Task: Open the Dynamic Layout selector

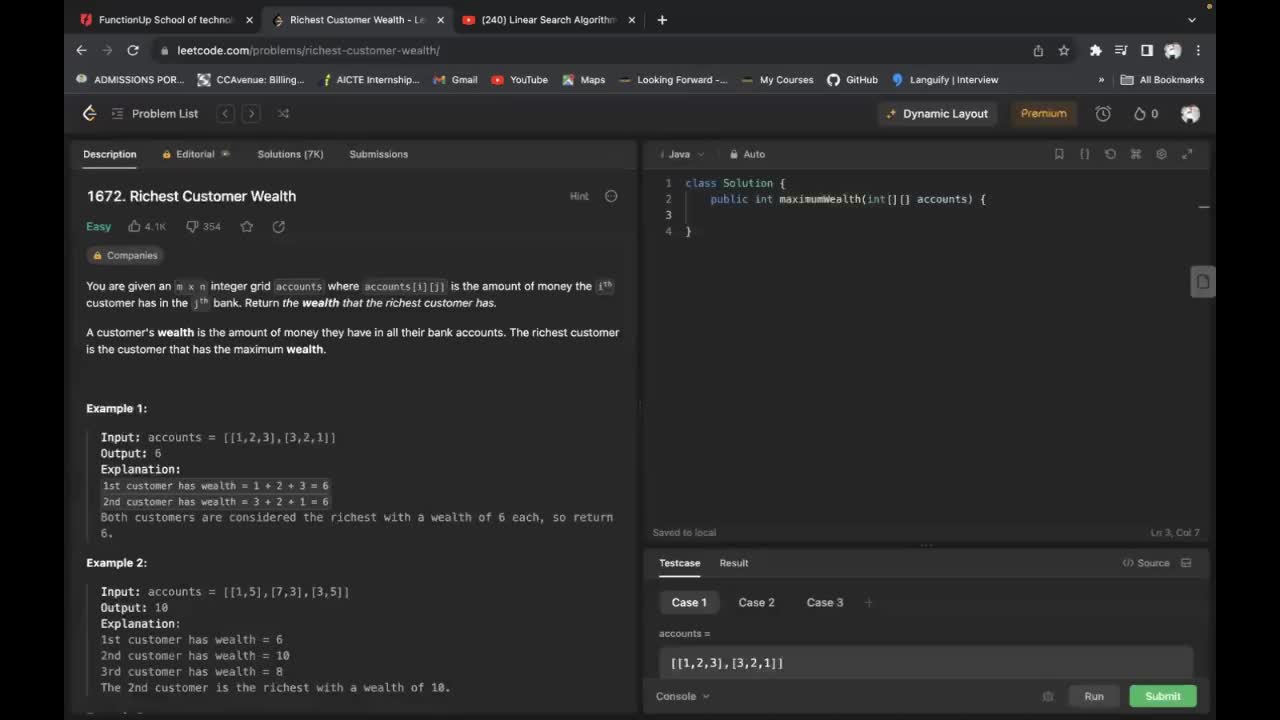Action: (x=937, y=113)
